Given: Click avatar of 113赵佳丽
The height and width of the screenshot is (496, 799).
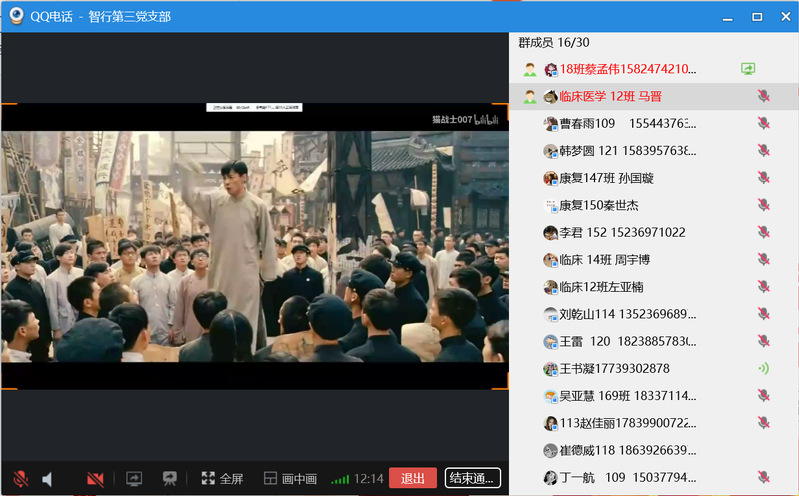Looking at the screenshot, I should pos(550,423).
